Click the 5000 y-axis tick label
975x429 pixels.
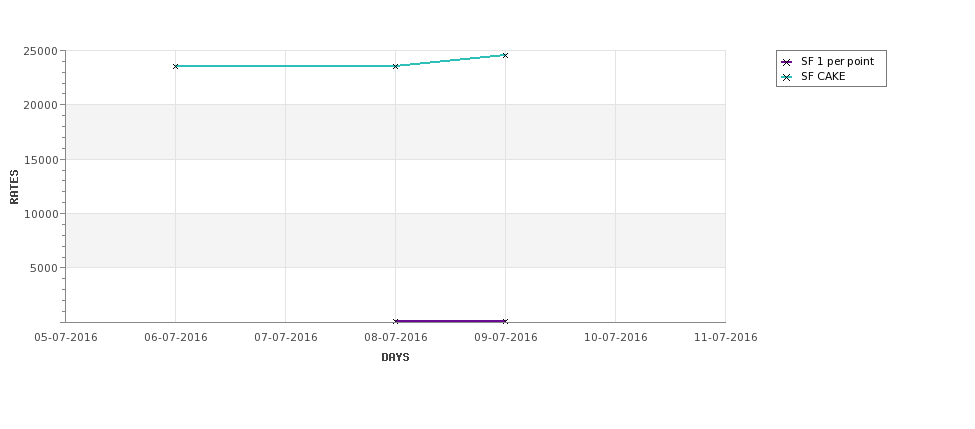[44, 268]
